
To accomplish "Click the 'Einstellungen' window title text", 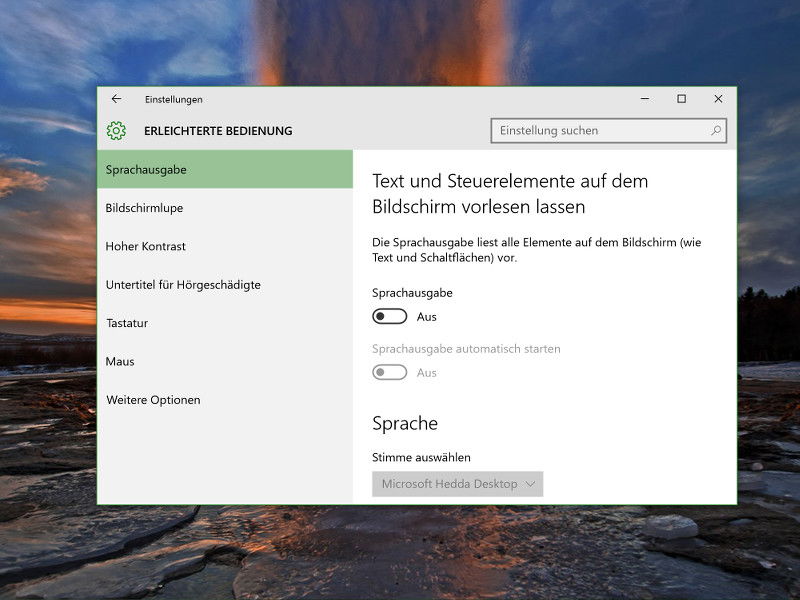I will pos(173,99).
